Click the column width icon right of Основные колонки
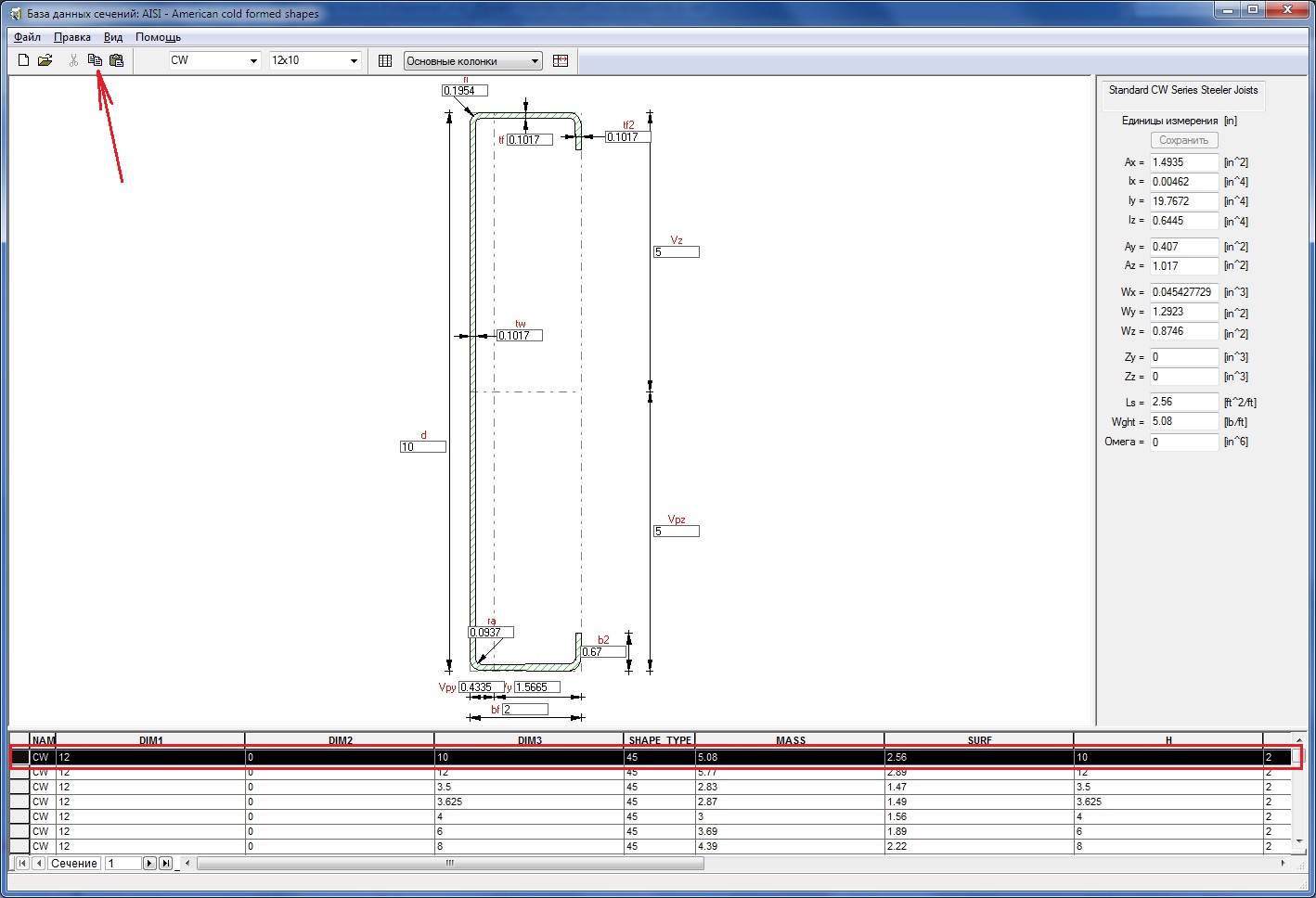This screenshot has height=898, width=1316. pos(560,60)
